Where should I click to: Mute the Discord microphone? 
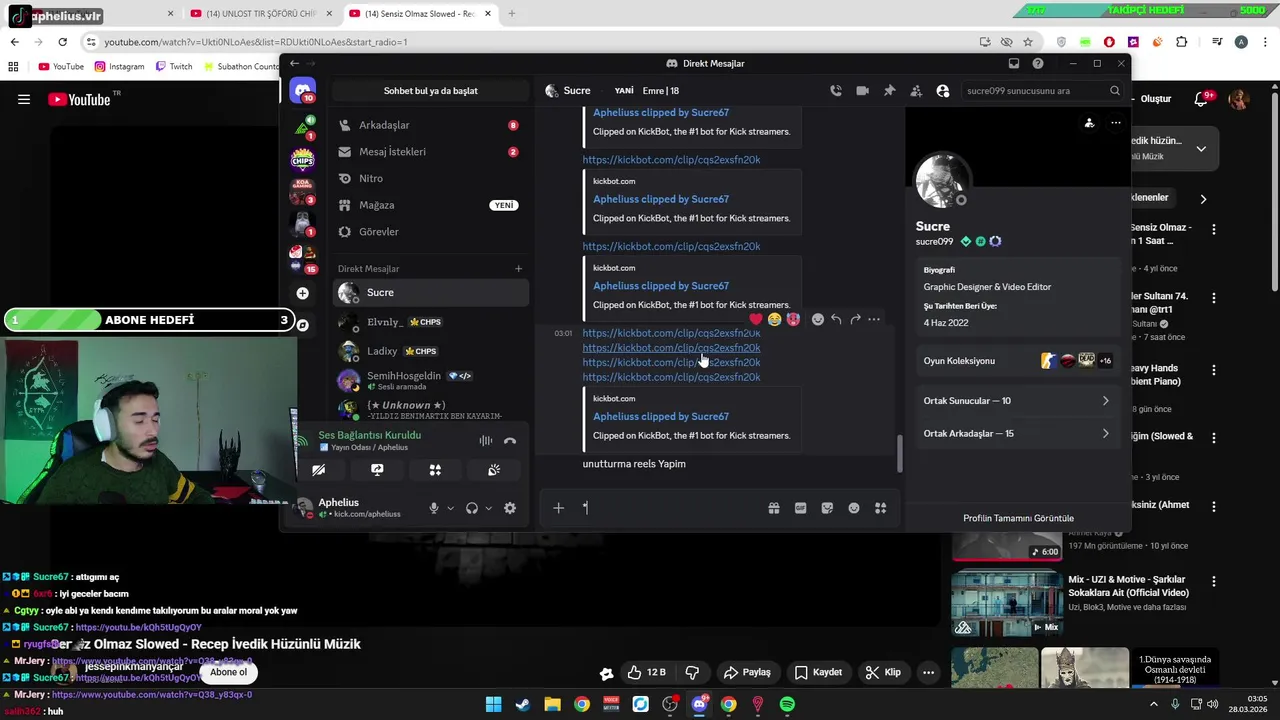pos(433,509)
